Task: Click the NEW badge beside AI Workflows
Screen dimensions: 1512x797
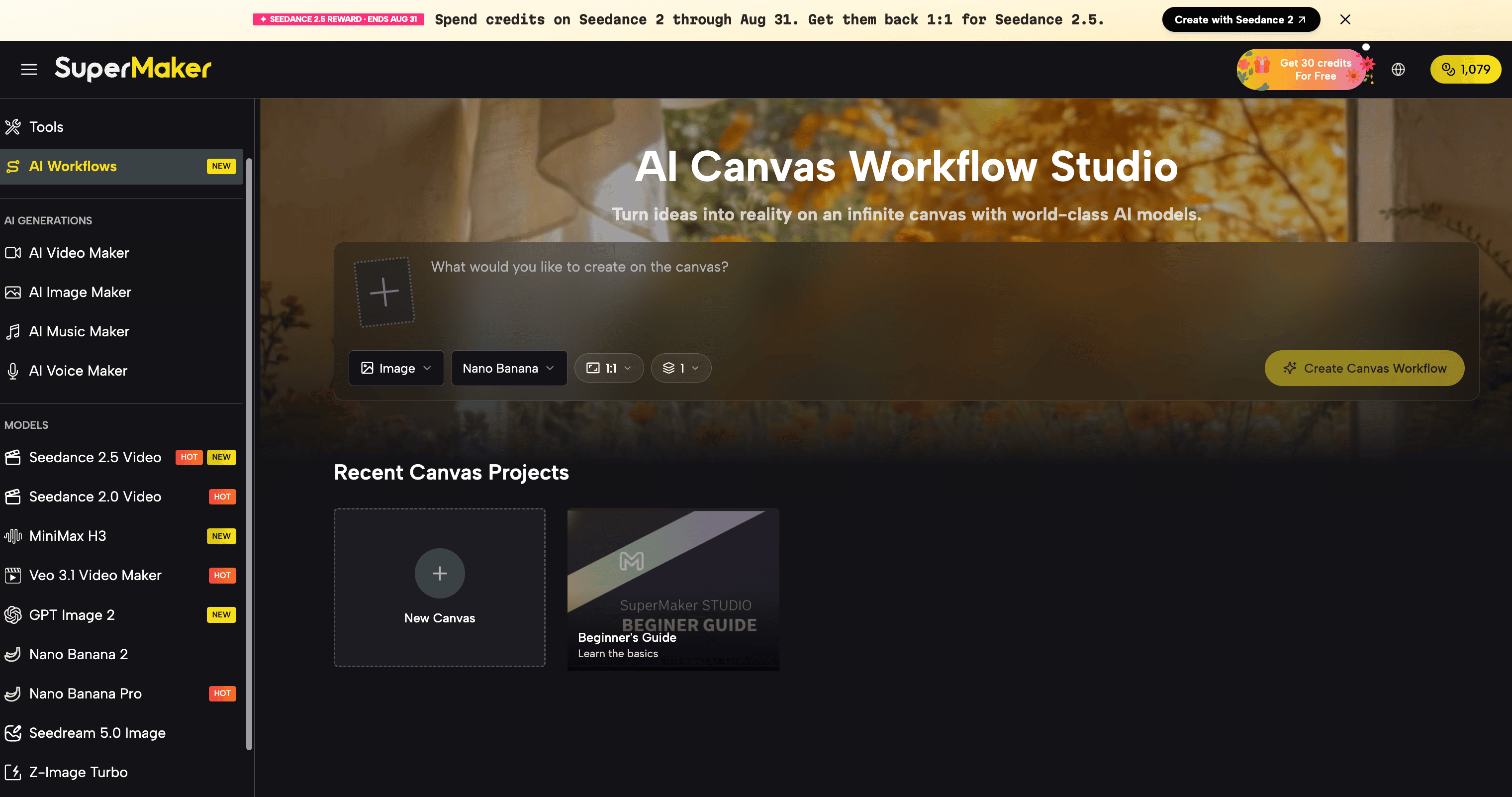Action: pos(221,166)
